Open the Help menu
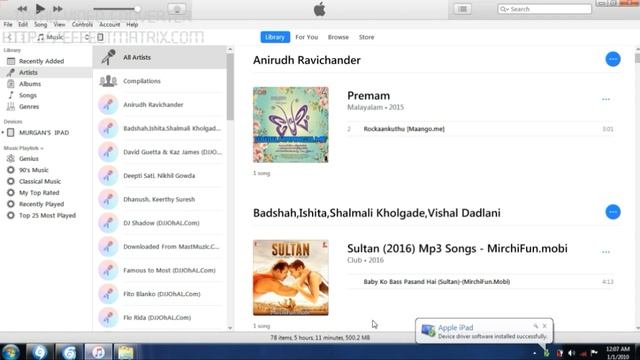 click(132, 24)
